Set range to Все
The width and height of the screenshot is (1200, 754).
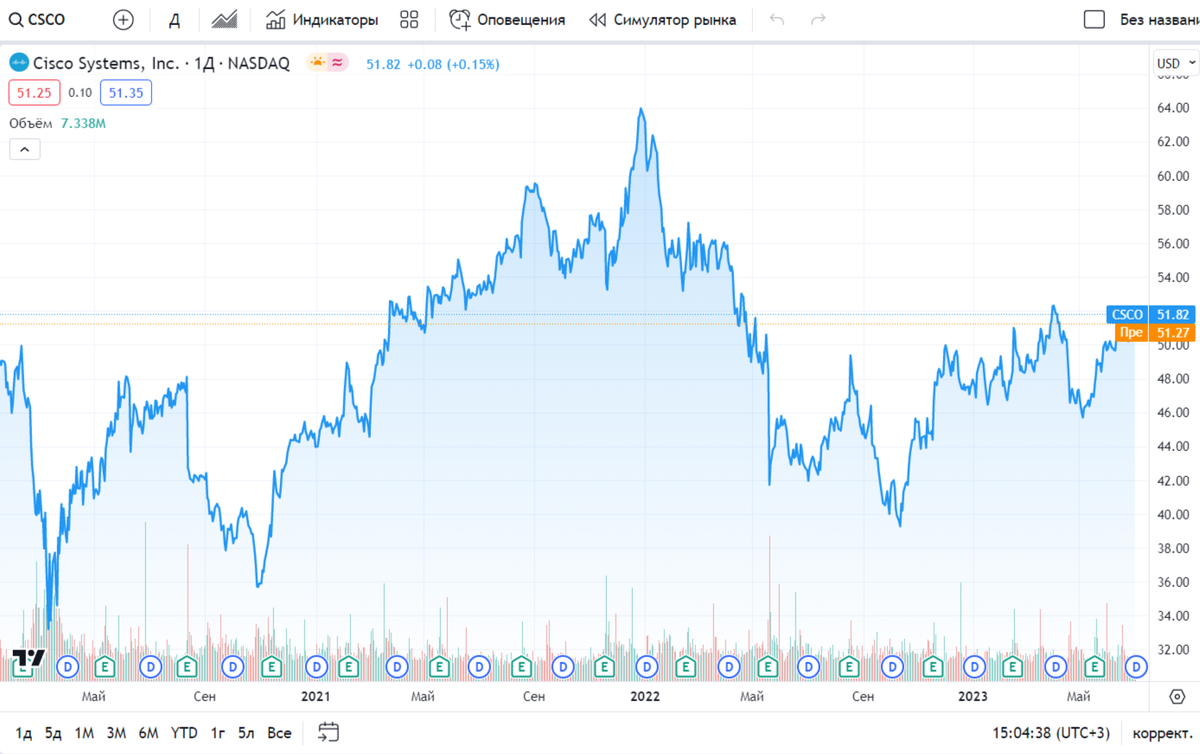tap(279, 733)
